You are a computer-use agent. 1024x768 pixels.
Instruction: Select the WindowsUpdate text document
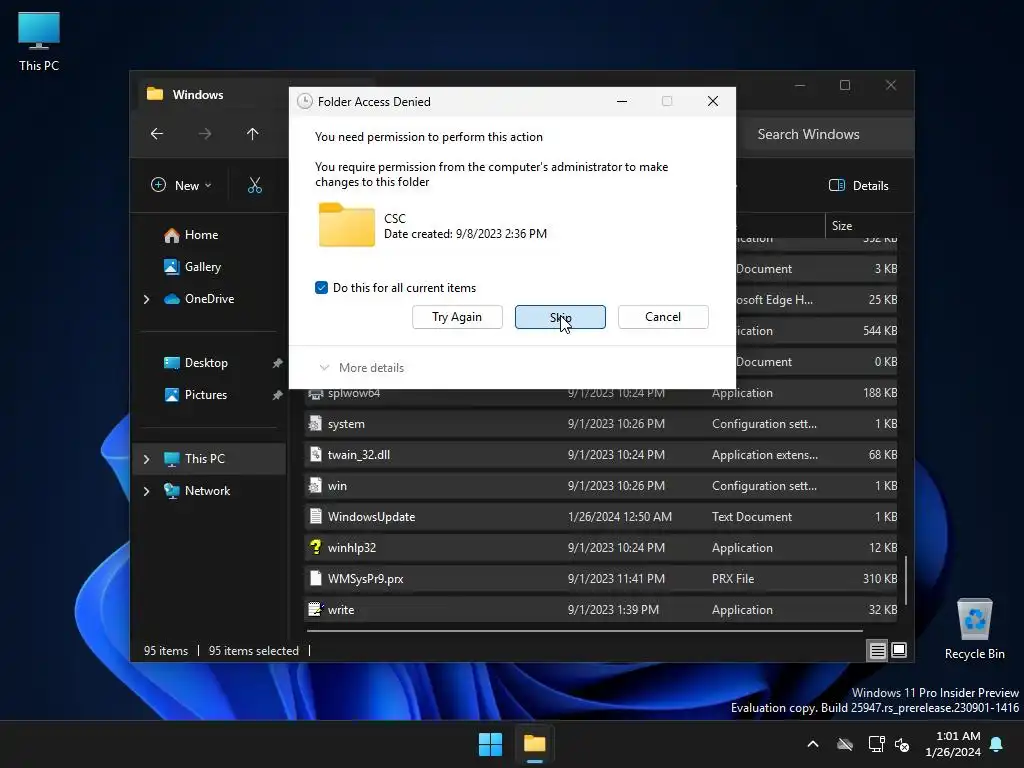601,517
